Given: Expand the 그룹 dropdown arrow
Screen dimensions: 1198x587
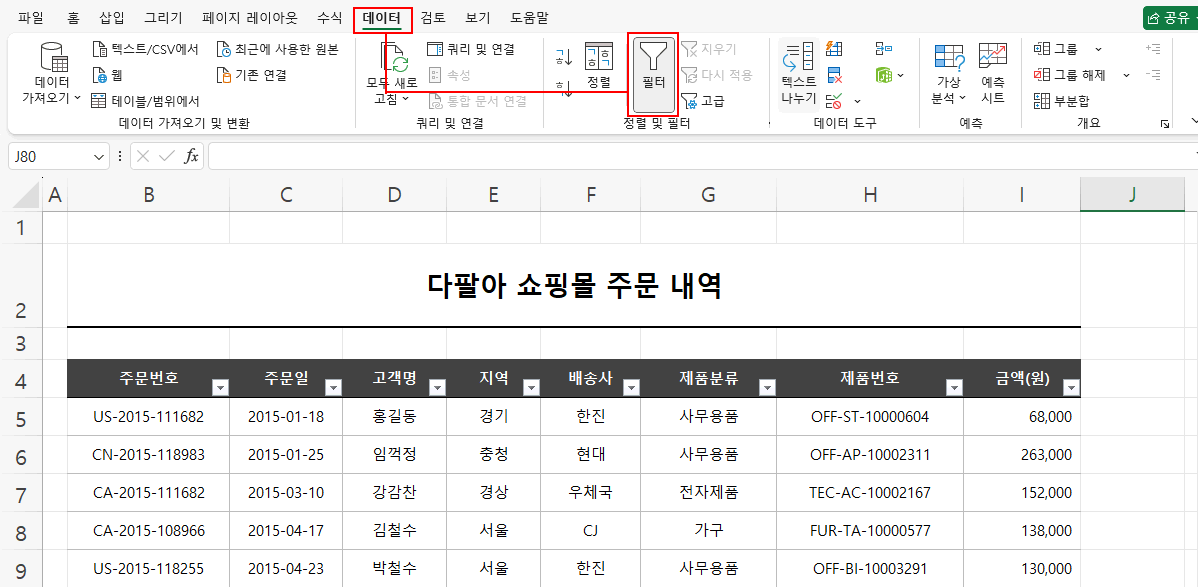Looking at the screenshot, I should [1098, 50].
